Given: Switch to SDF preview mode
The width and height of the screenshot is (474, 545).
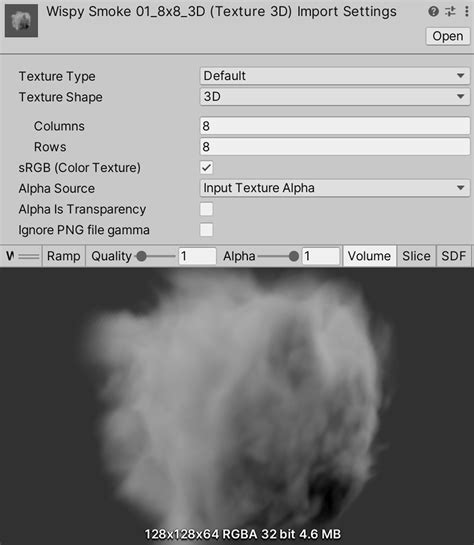Looking at the screenshot, I should pyautogui.click(x=453, y=256).
